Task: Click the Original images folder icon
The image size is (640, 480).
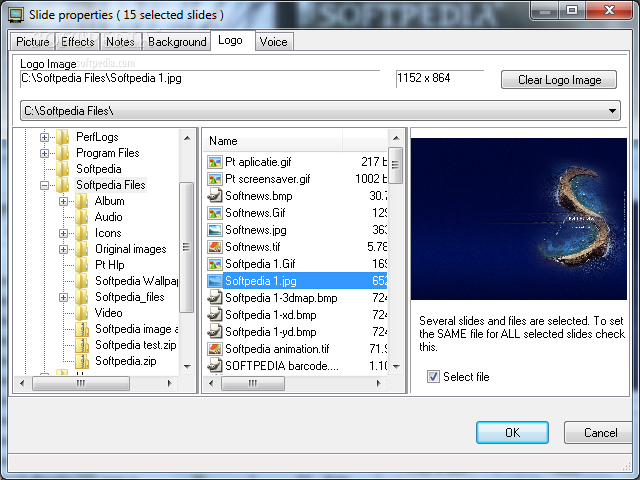Action: click(81, 249)
